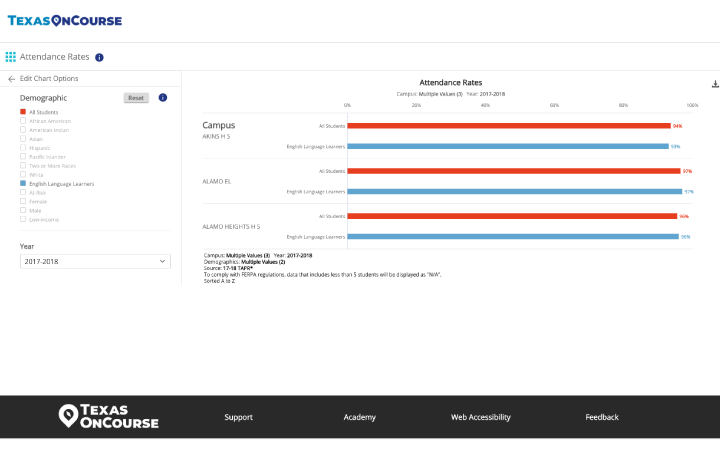Click the Feedback footer link

point(602,417)
